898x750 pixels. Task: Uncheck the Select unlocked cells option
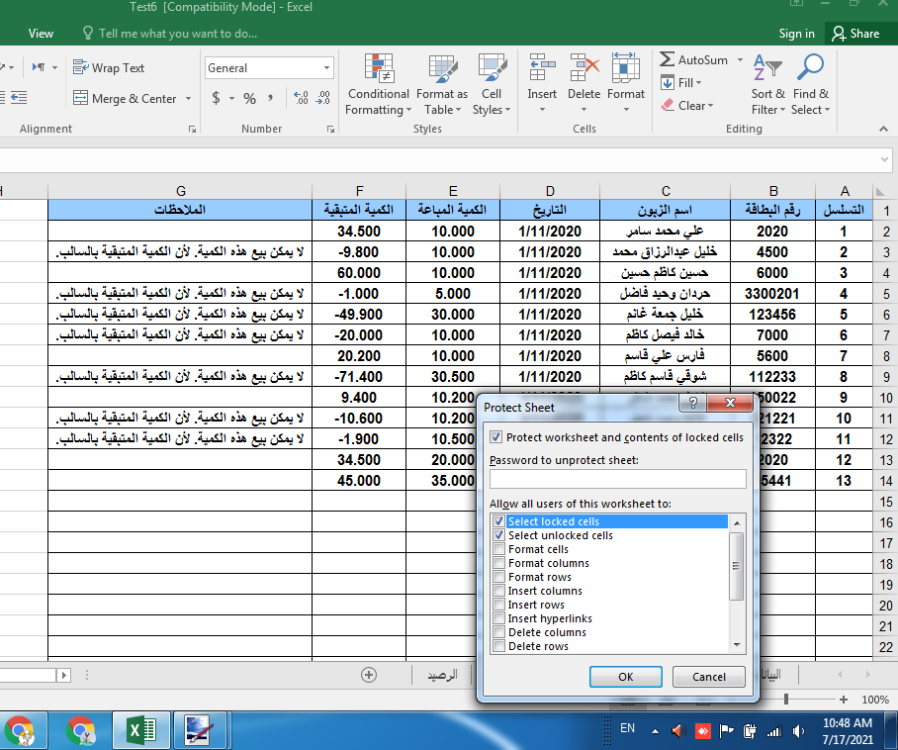pyautogui.click(x=499, y=535)
